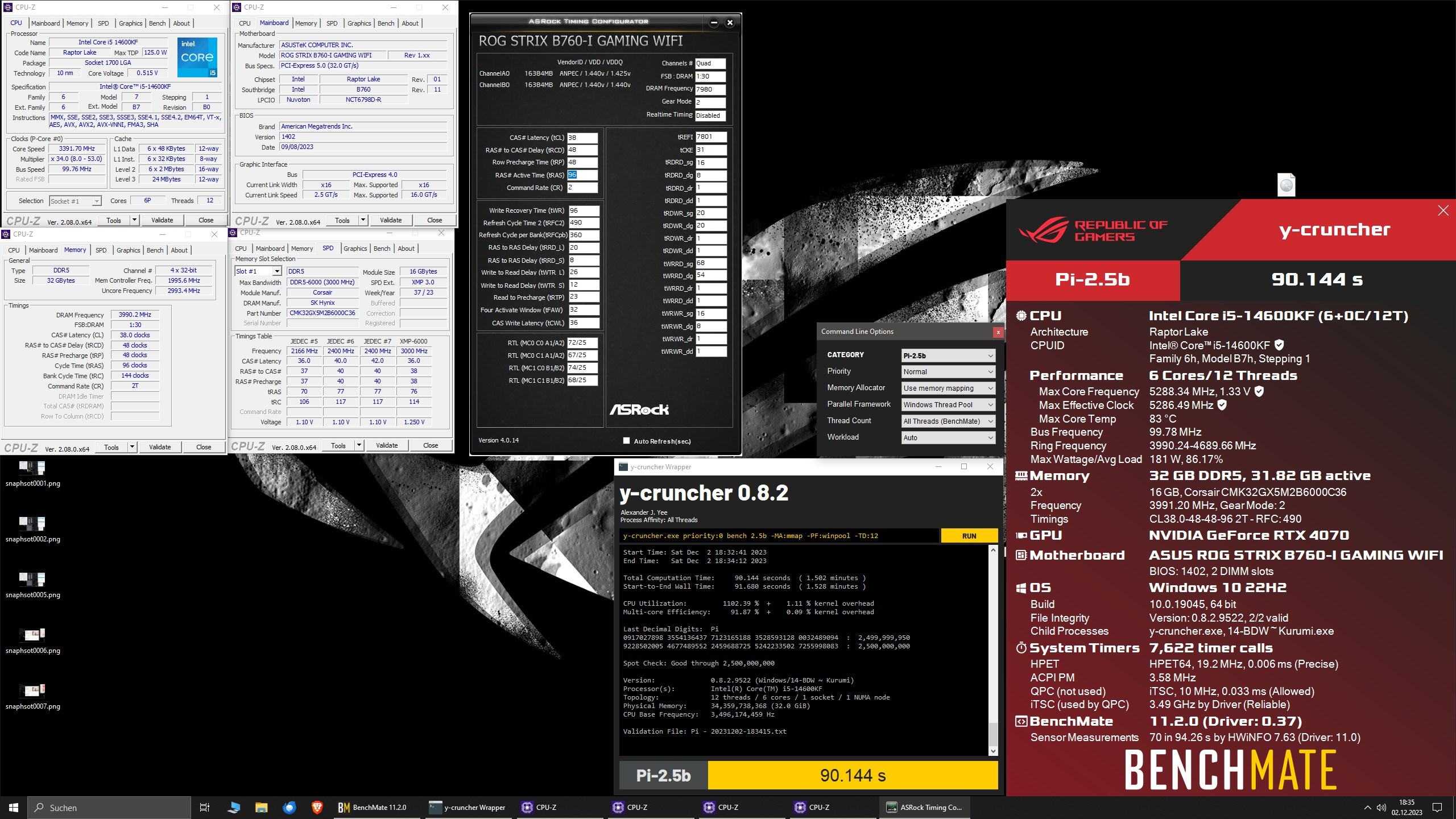Open Task View from taskbar

(x=205, y=807)
